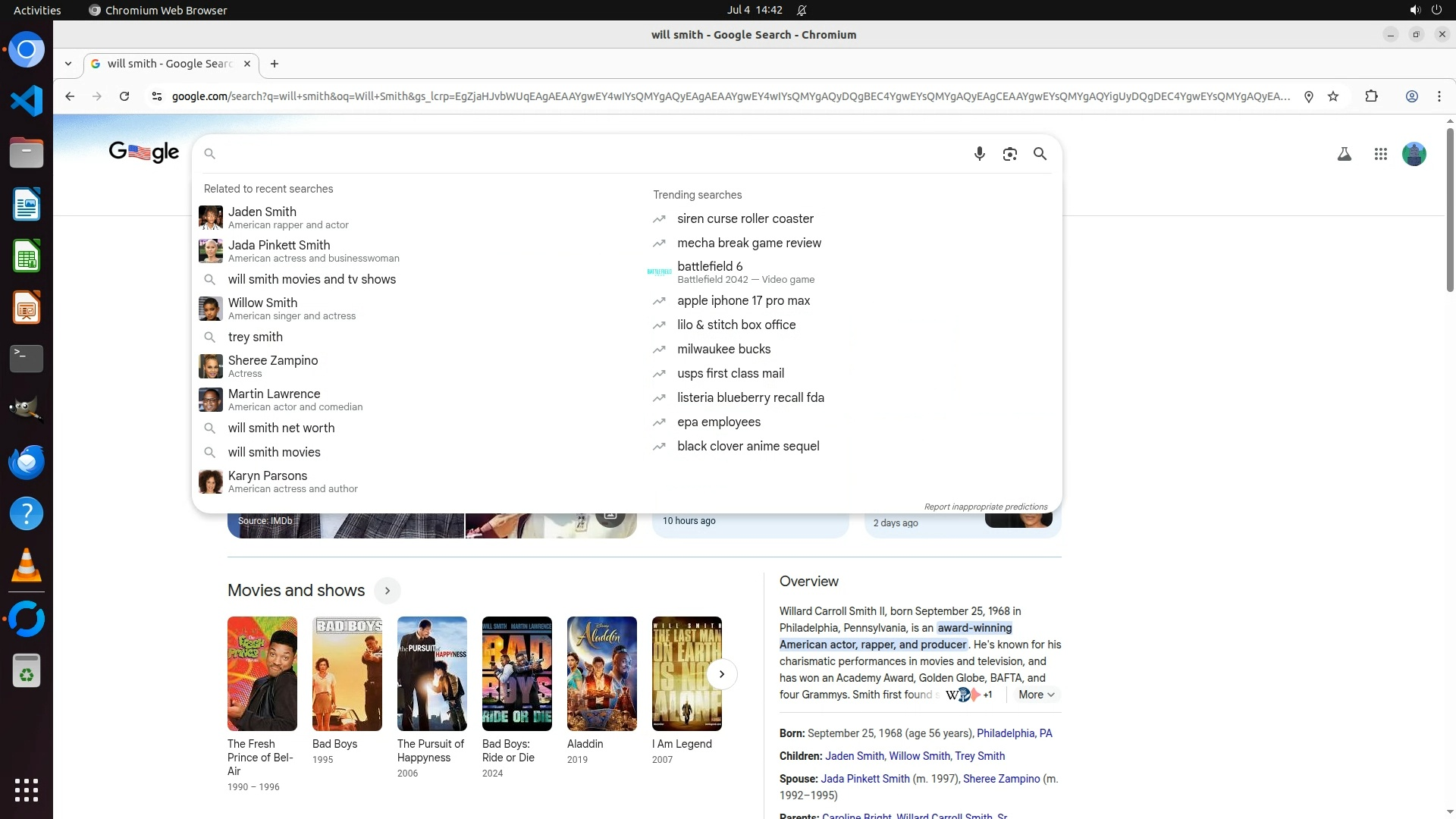Bookmark this page with star icon
The height and width of the screenshot is (819, 1456).
[x=1333, y=96]
